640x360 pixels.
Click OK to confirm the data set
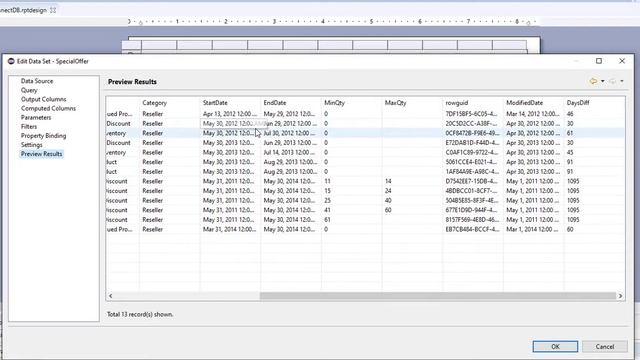click(x=555, y=347)
